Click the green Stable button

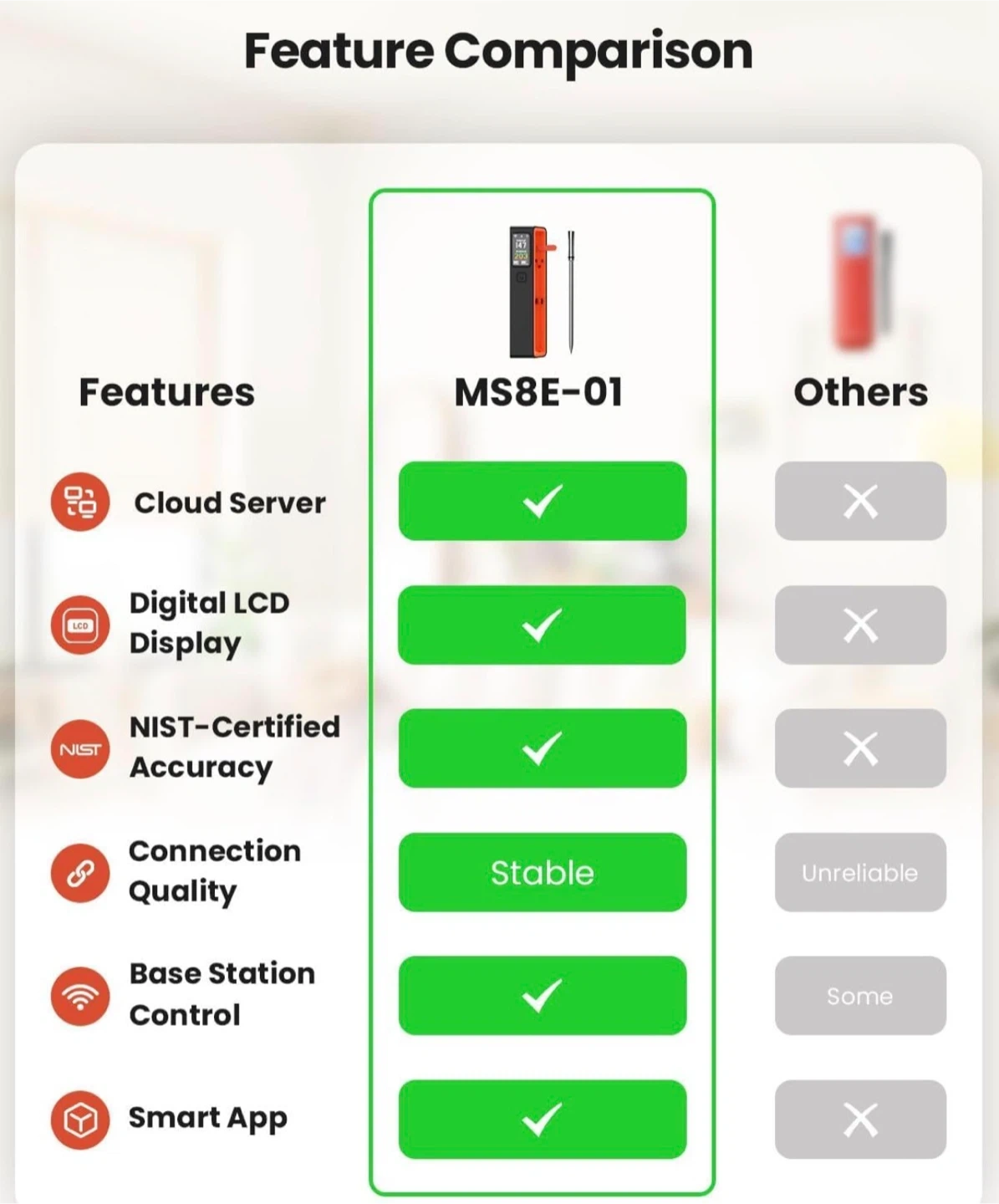(x=543, y=872)
